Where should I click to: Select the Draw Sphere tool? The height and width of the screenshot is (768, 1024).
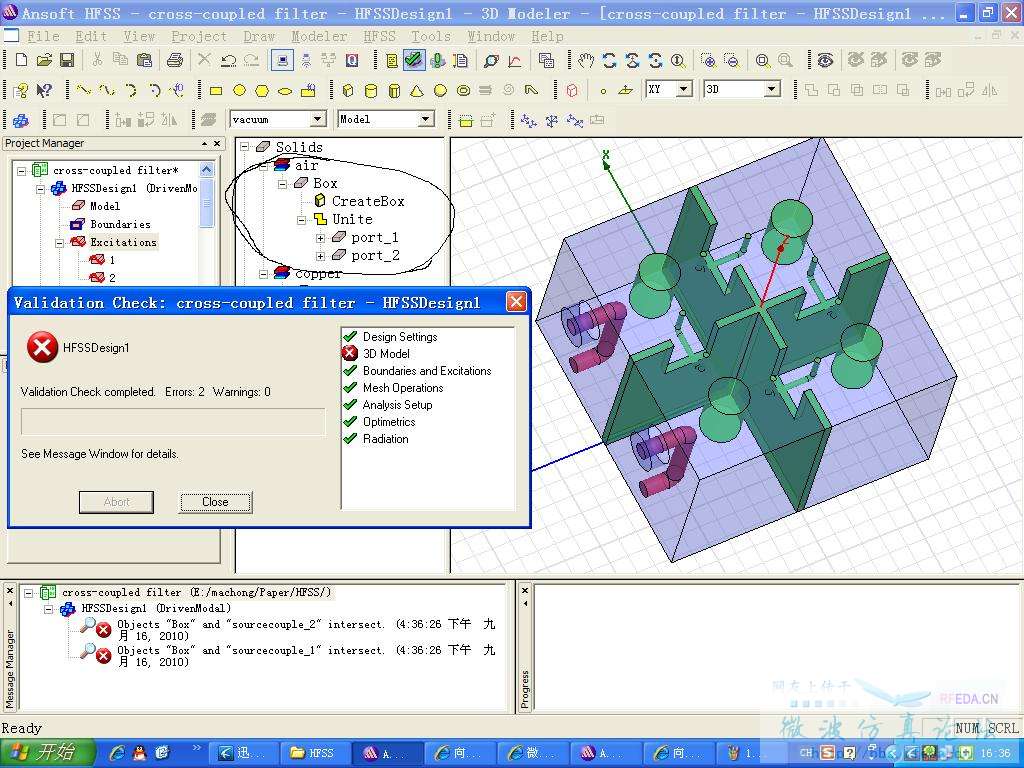coord(440,90)
